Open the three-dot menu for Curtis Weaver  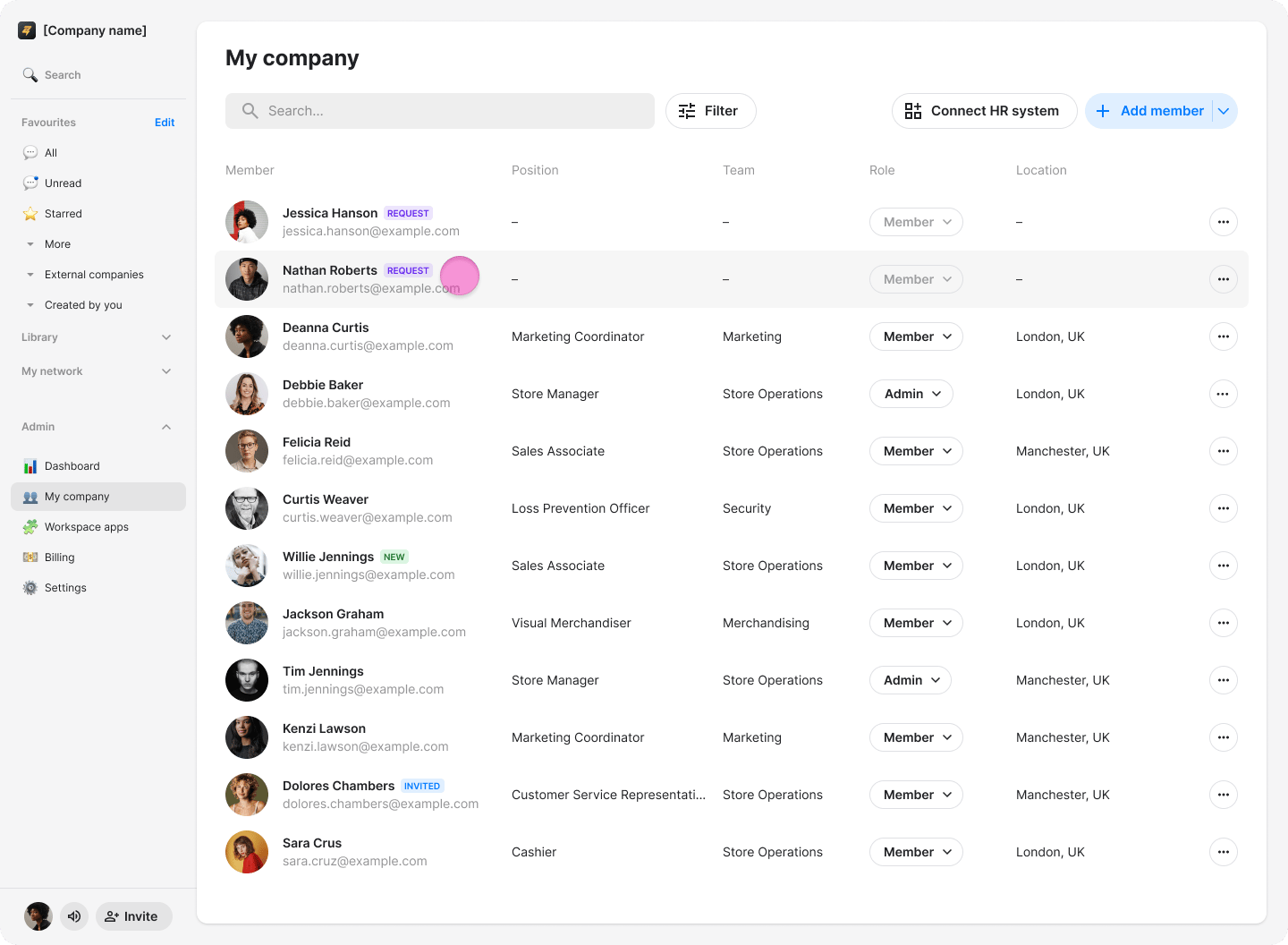(1224, 508)
